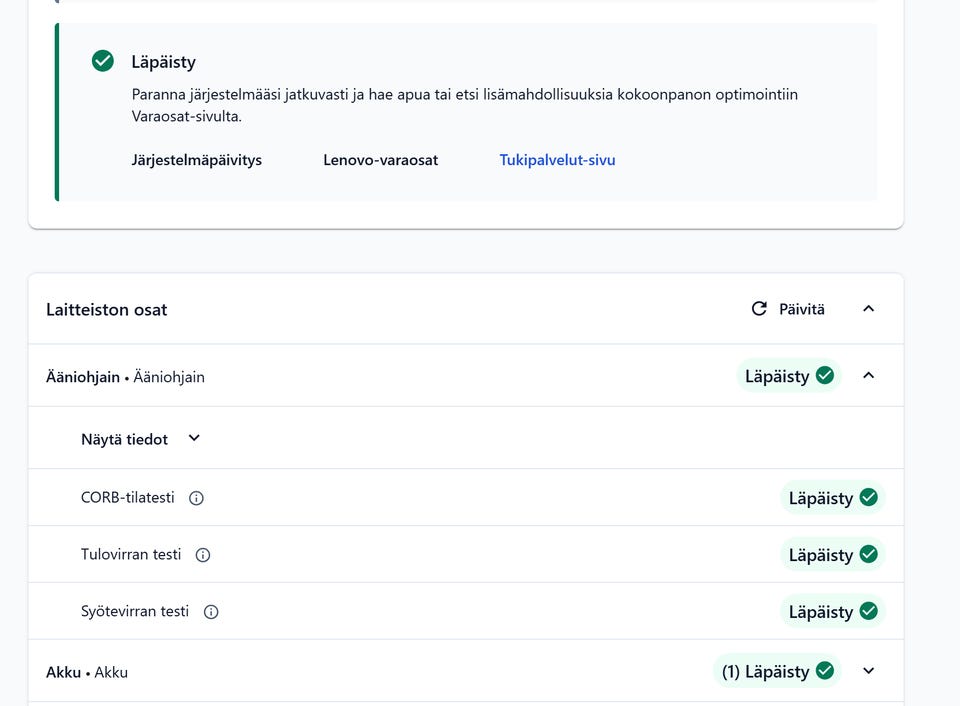The height and width of the screenshot is (706, 960).
Task: Open Järjestelmäpäivitys
Action: [x=196, y=160]
